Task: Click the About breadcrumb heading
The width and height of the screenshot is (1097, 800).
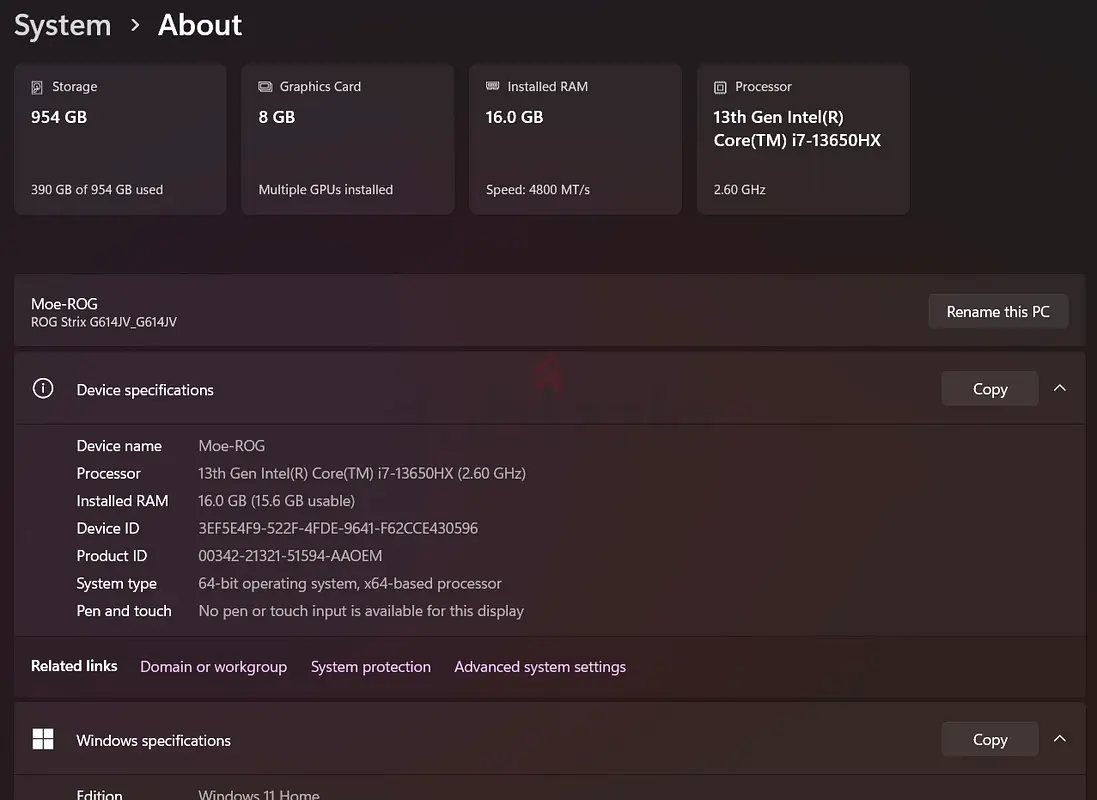Action: click(x=200, y=25)
